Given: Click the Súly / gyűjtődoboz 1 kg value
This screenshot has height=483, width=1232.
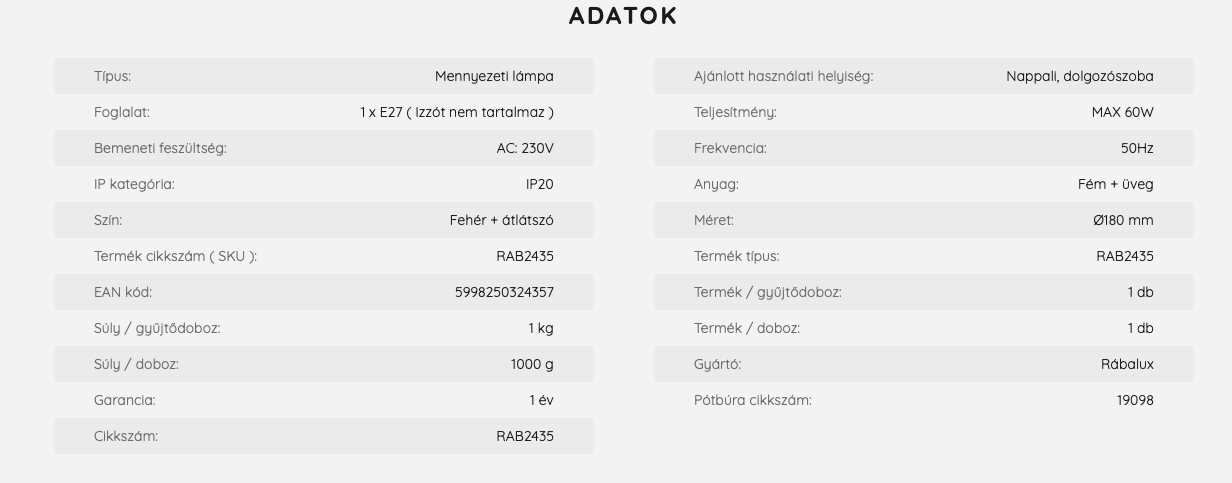Looking at the screenshot, I should 541,328.
